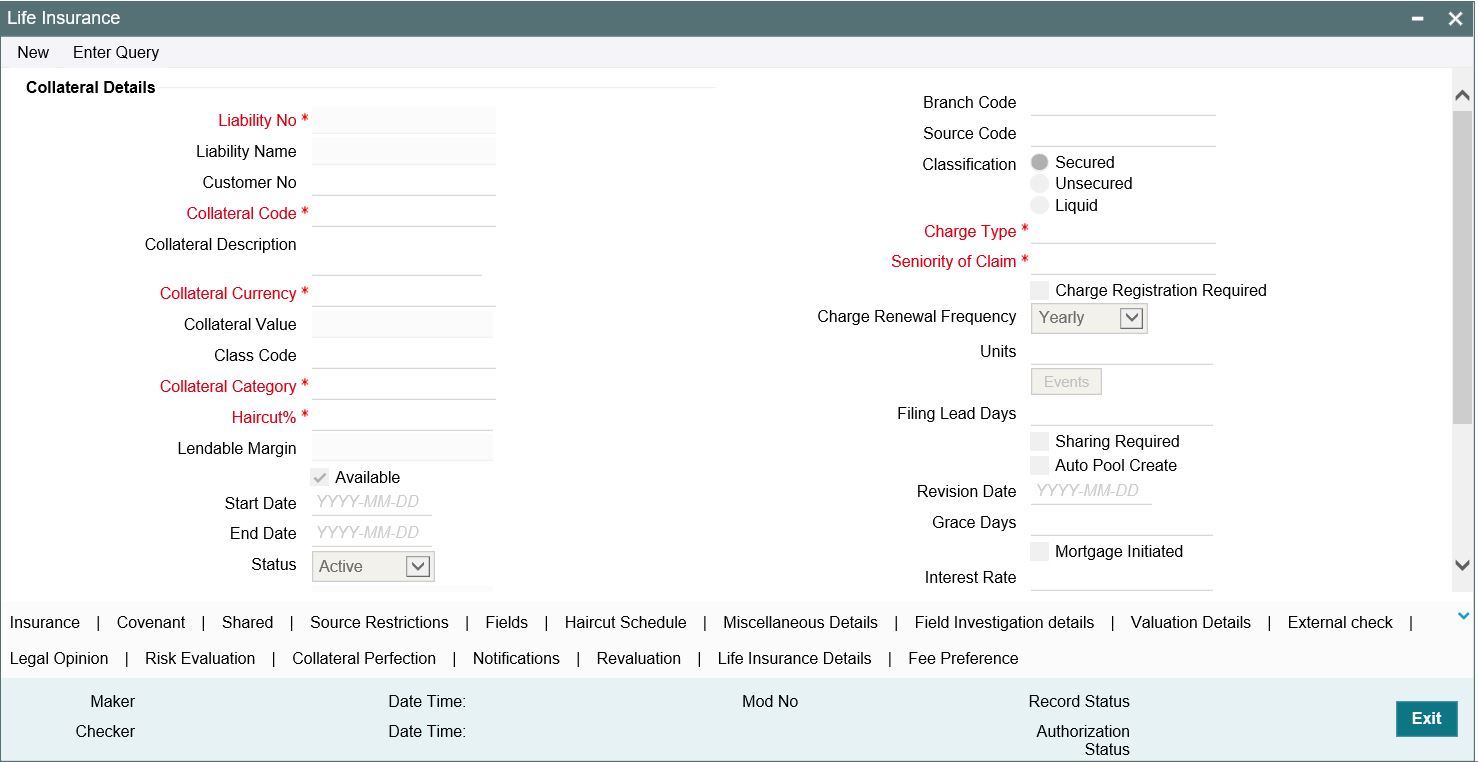Select the Secured classification option
This screenshot has width=1478, height=762.
point(1040,162)
